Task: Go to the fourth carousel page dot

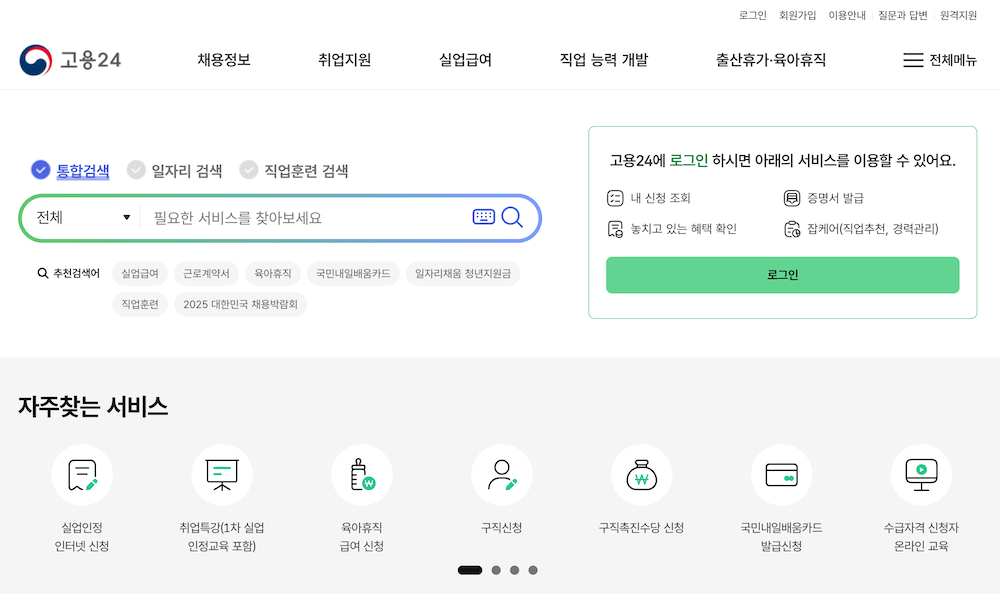Action: (533, 570)
